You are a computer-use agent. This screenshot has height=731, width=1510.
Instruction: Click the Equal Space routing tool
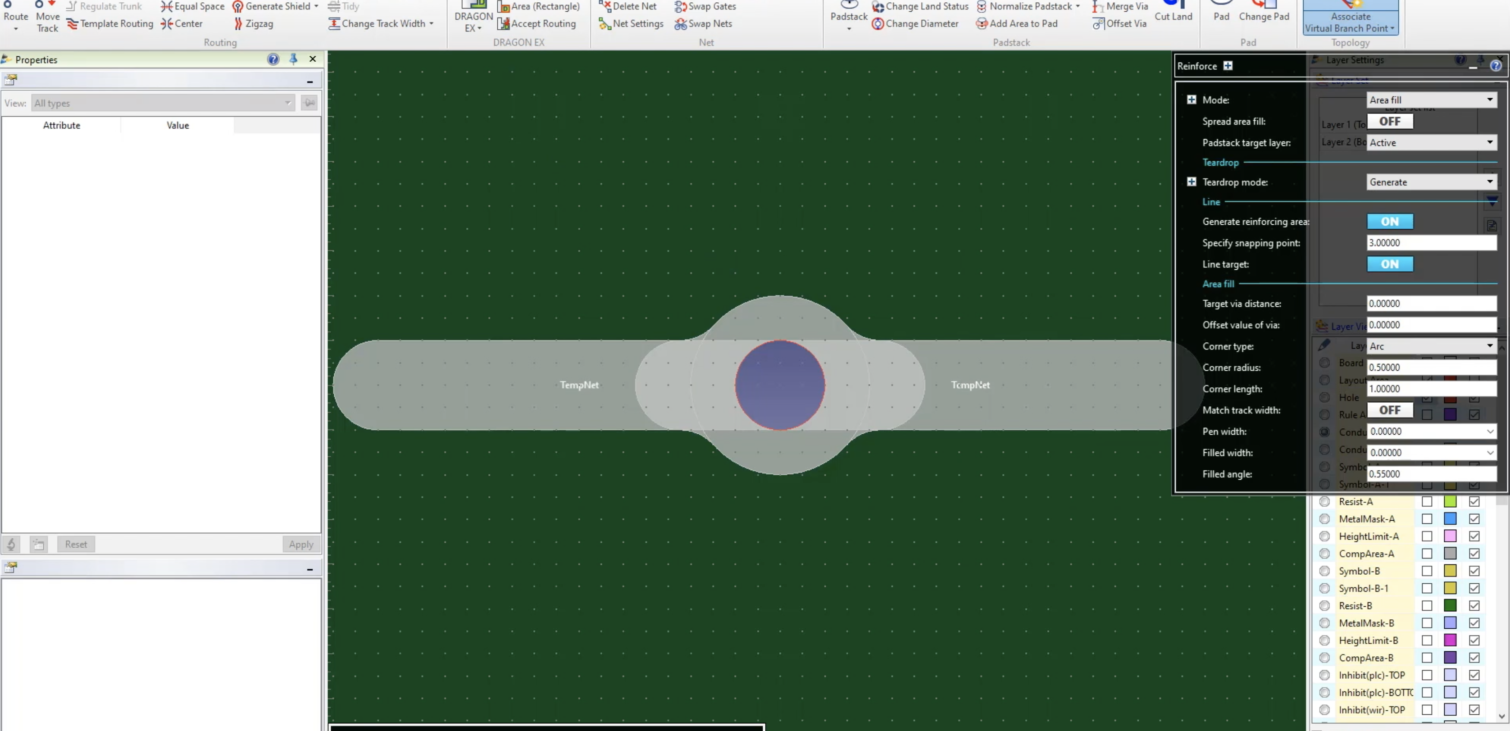[192, 7]
